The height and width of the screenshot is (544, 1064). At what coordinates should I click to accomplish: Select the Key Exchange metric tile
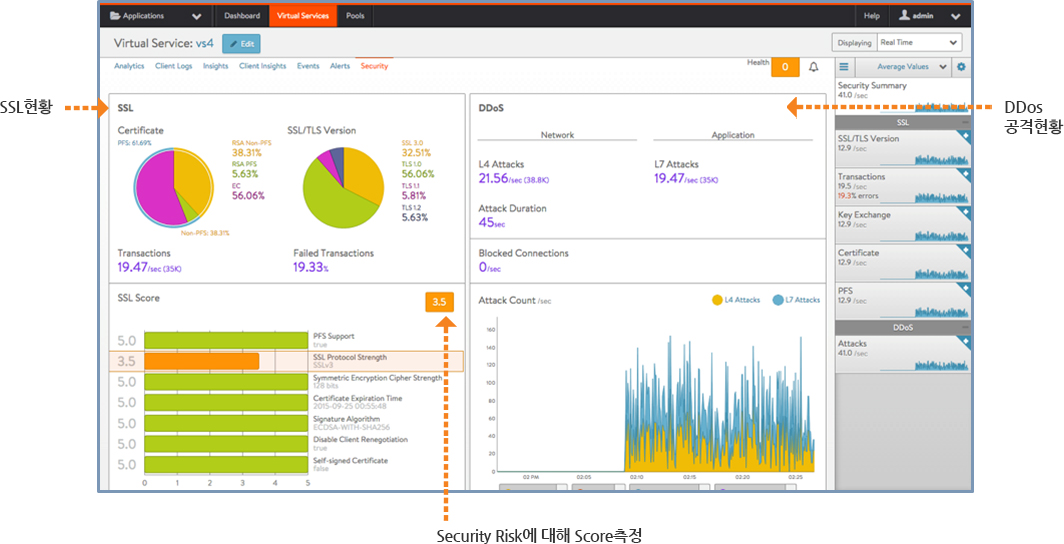(903, 224)
